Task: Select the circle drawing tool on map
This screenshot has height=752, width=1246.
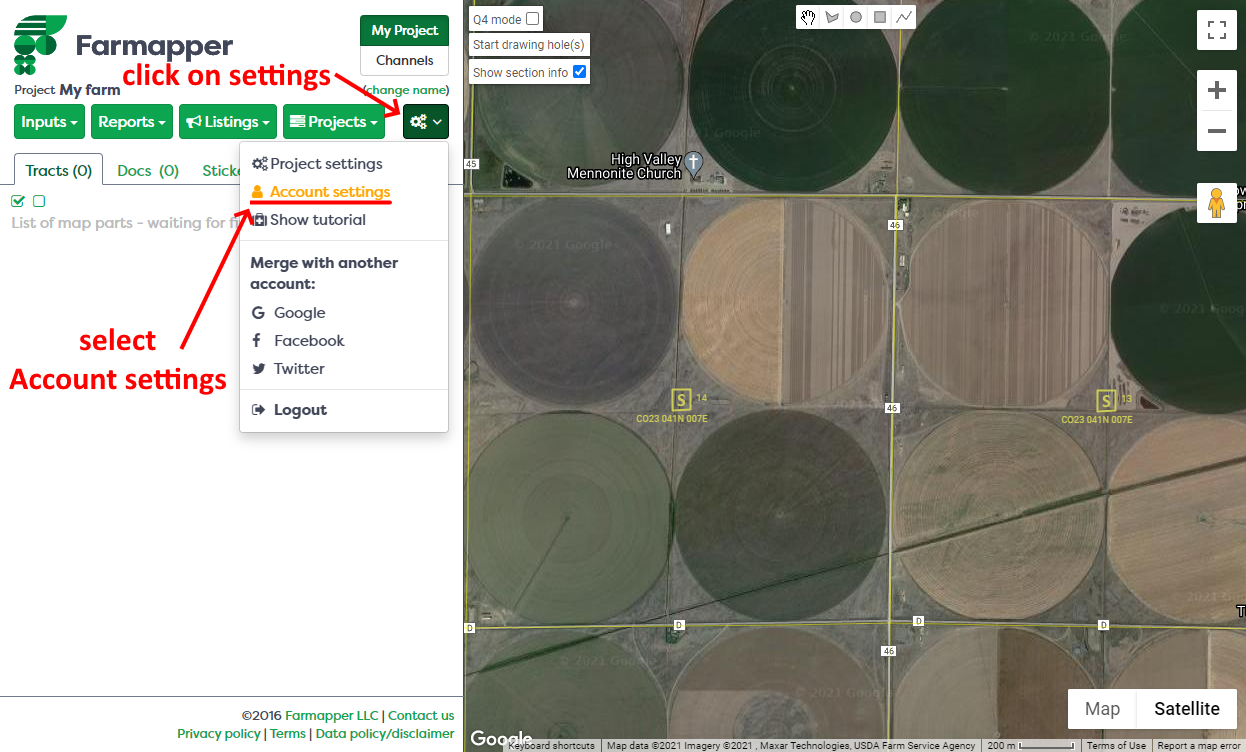Action: pyautogui.click(x=856, y=17)
